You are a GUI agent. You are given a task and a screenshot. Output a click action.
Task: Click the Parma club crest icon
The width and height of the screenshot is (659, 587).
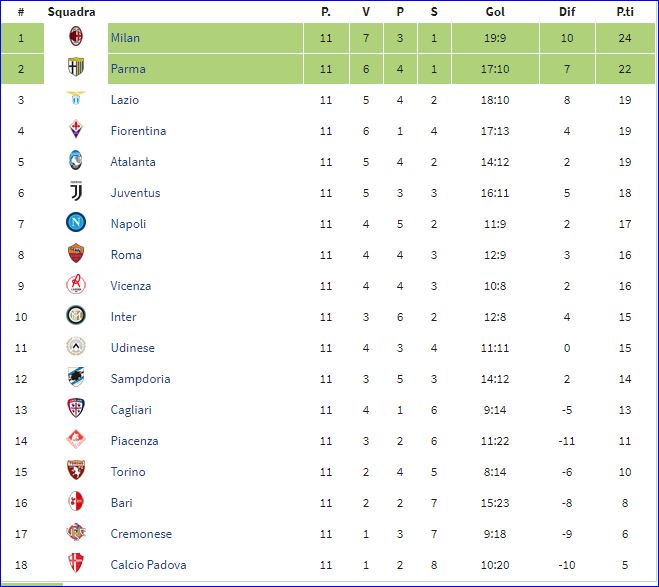pyautogui.click(x=75, y=69)
